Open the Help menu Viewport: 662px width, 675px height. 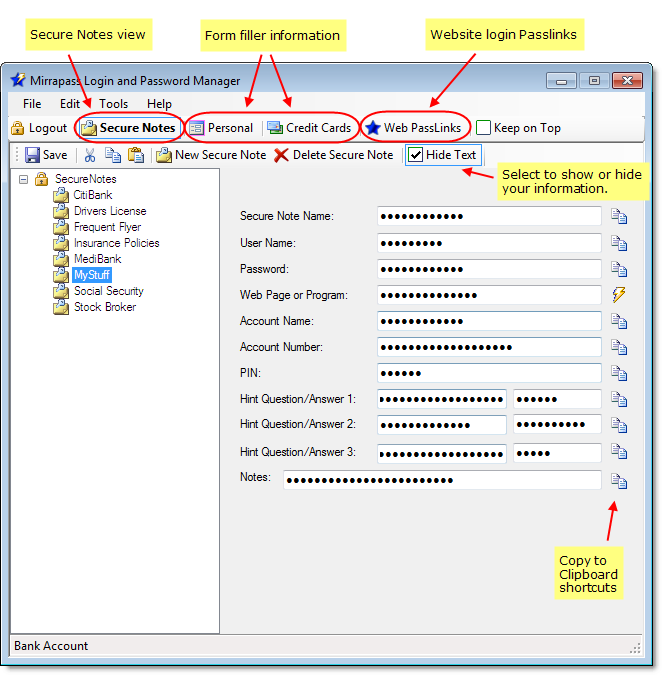click(x=159, y=104)
